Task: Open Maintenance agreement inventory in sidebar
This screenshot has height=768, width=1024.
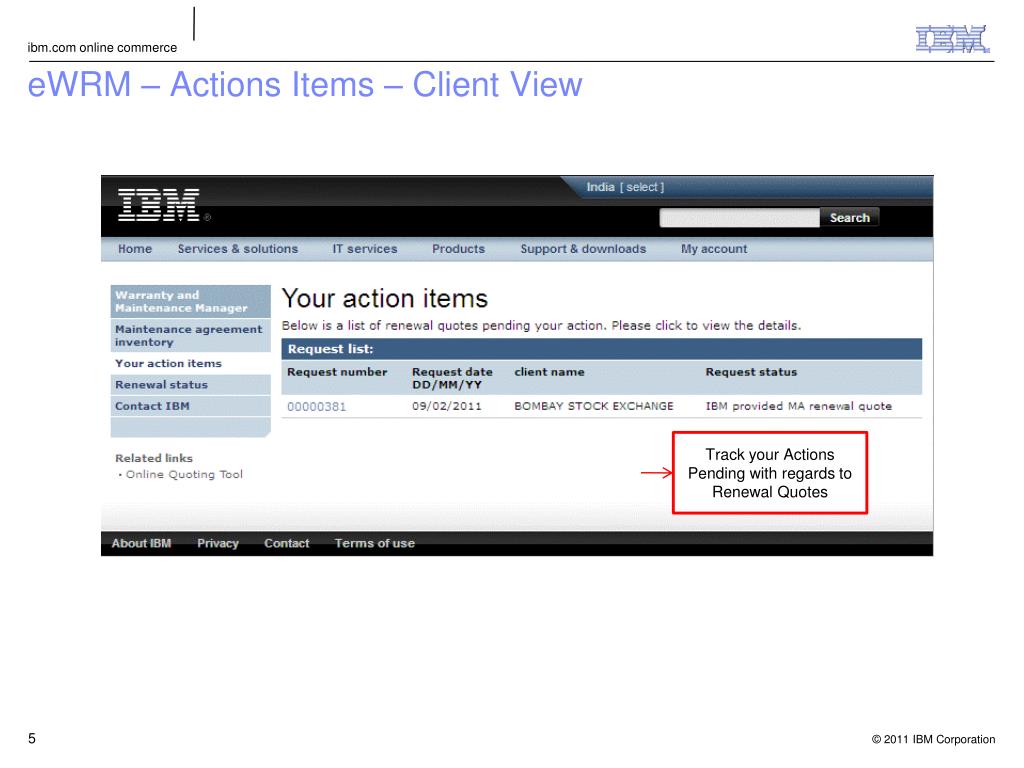Action: [191, 336]
